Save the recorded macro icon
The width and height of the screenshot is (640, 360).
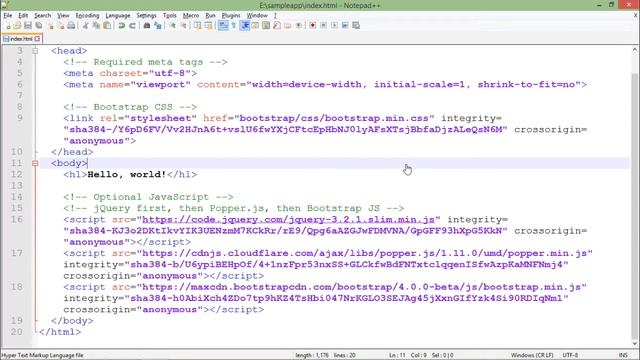pyautogui.click(x=356, y=25)
